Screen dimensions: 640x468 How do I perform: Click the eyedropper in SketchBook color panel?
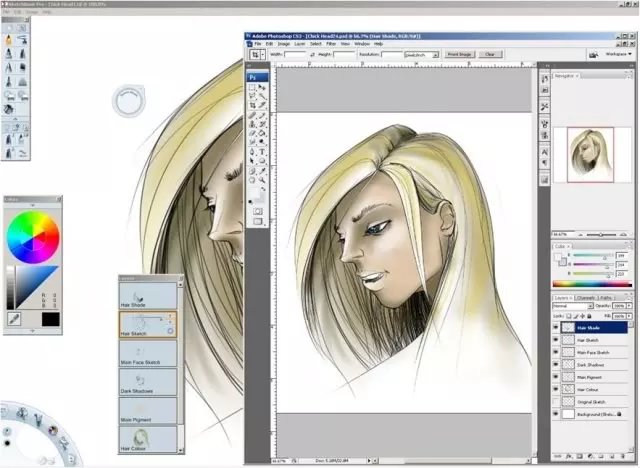[x=15, y=318]
